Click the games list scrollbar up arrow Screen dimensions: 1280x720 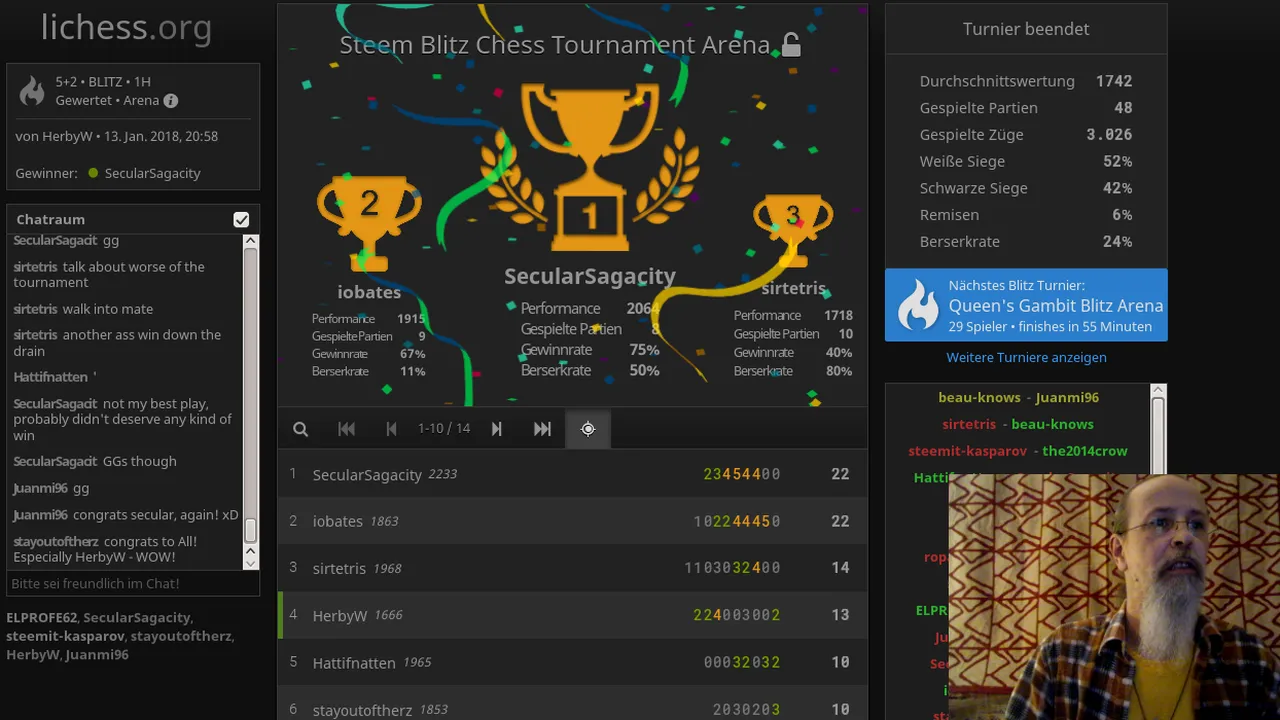point(1158,390)
